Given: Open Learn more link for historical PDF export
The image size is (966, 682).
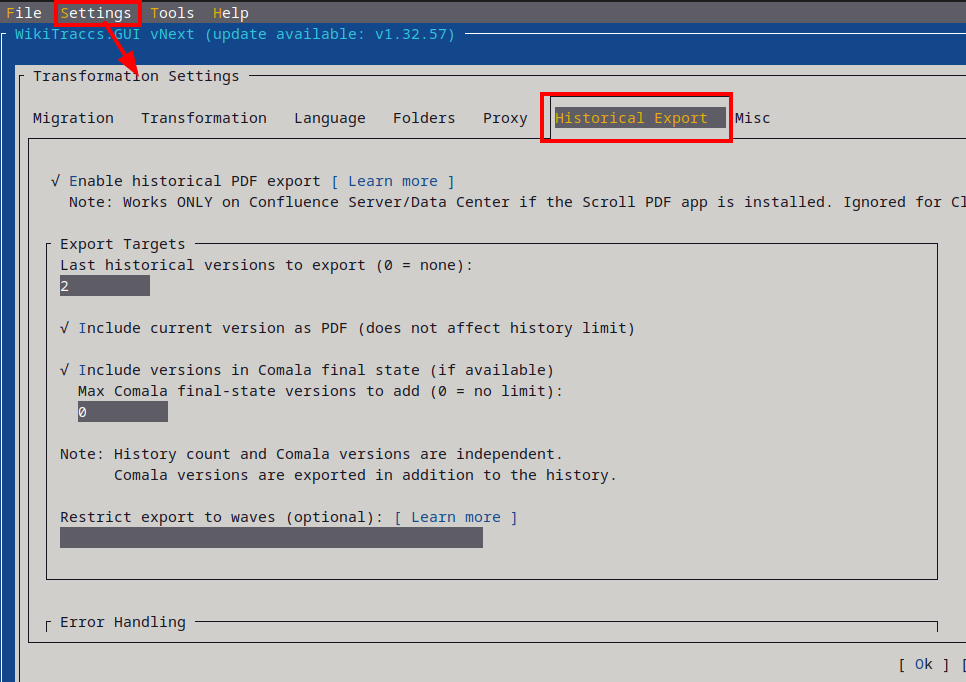Looking at the screenshot, I should click(x=392, y=181).
